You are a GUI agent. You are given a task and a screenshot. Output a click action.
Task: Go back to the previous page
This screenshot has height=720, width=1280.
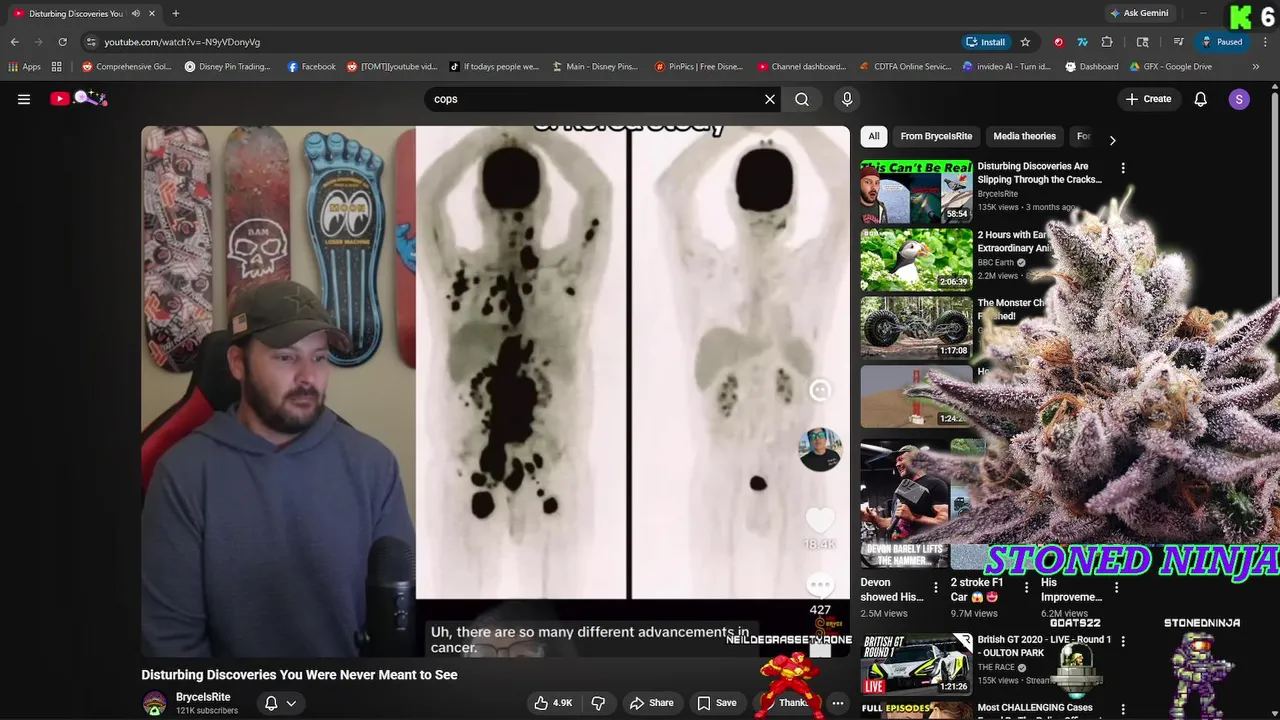[x=14, y=42]
